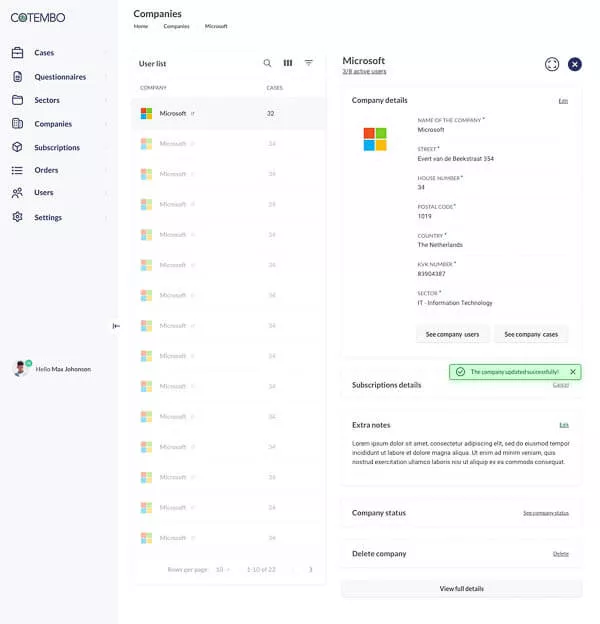This screenshot has width=600, height=624.
Task: Click Max Johnson's profile avatar
Action: tap(20, 369)
